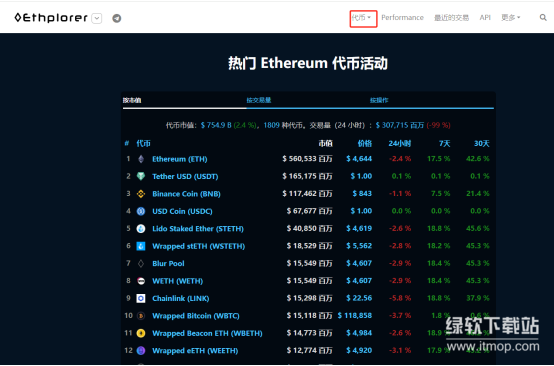Screen dimensions: 554x366
Task: Click the Lido Staked Ether icon
Action: tap(141, 229)
